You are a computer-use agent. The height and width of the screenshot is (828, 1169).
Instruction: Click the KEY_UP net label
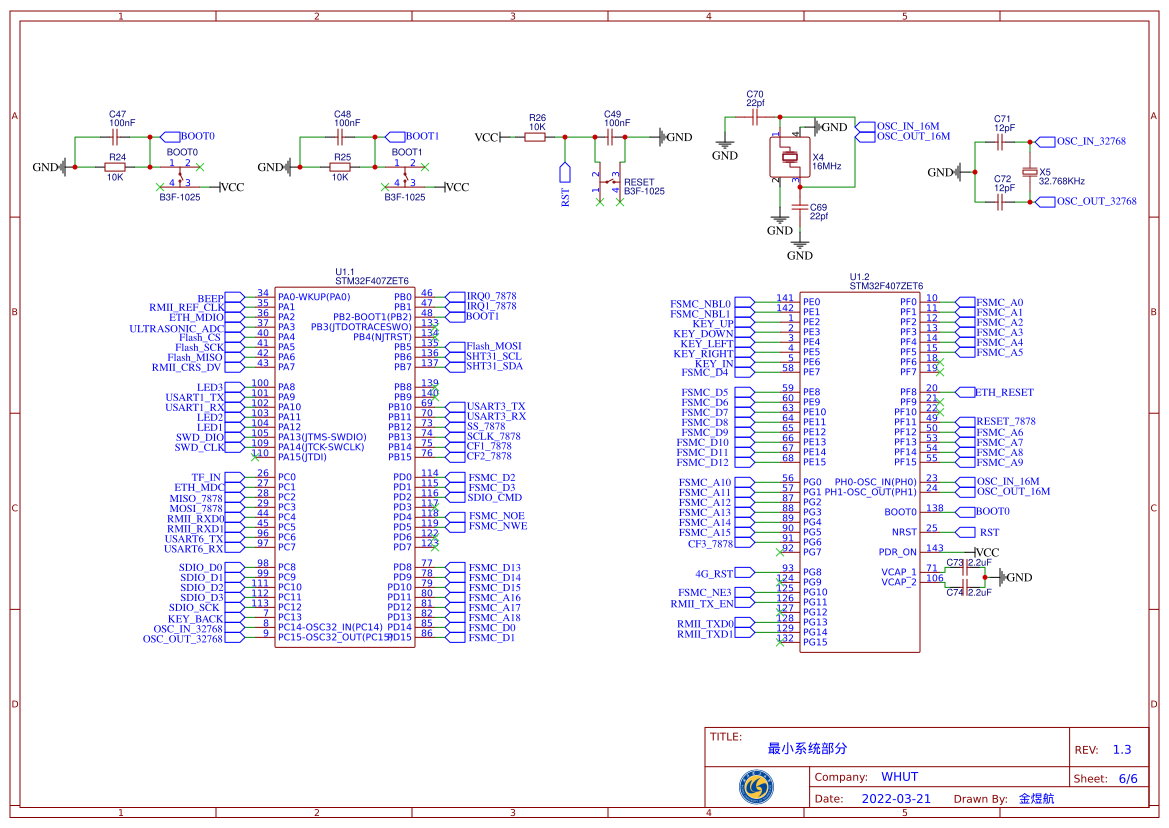[x=713, y=323]
